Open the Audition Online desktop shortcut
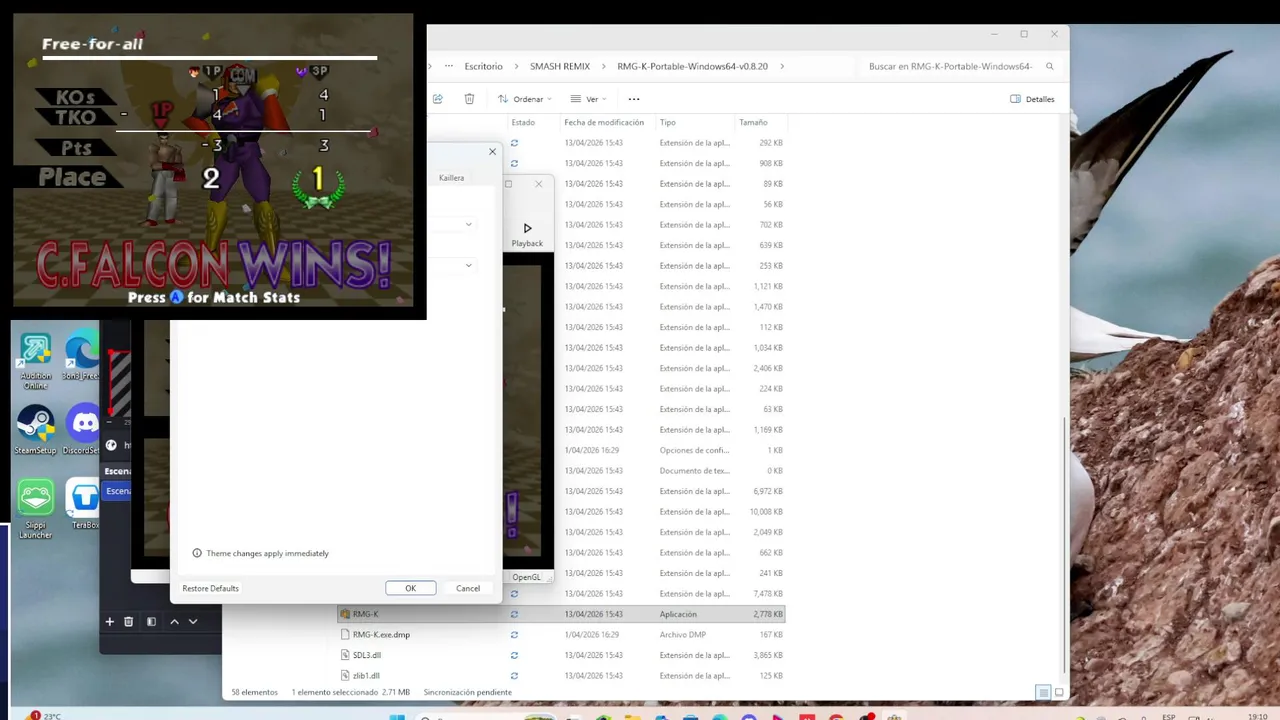Viewport: 1280px width, 720px height. [36, 360]
